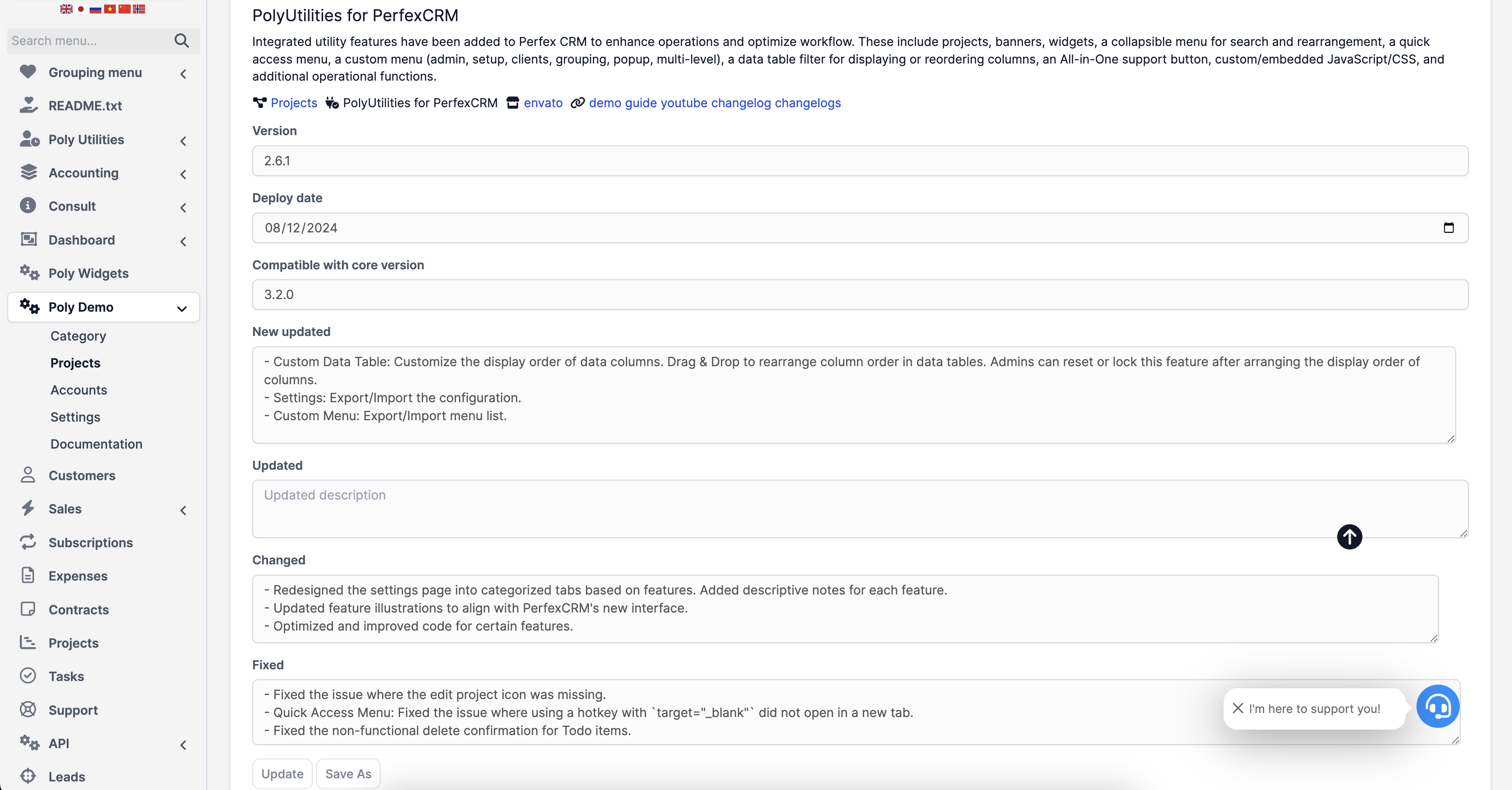Screen dimensions: 1512x790
Task: Open the changelogs link
Action: pyautogui.click(x=808, y=103)
